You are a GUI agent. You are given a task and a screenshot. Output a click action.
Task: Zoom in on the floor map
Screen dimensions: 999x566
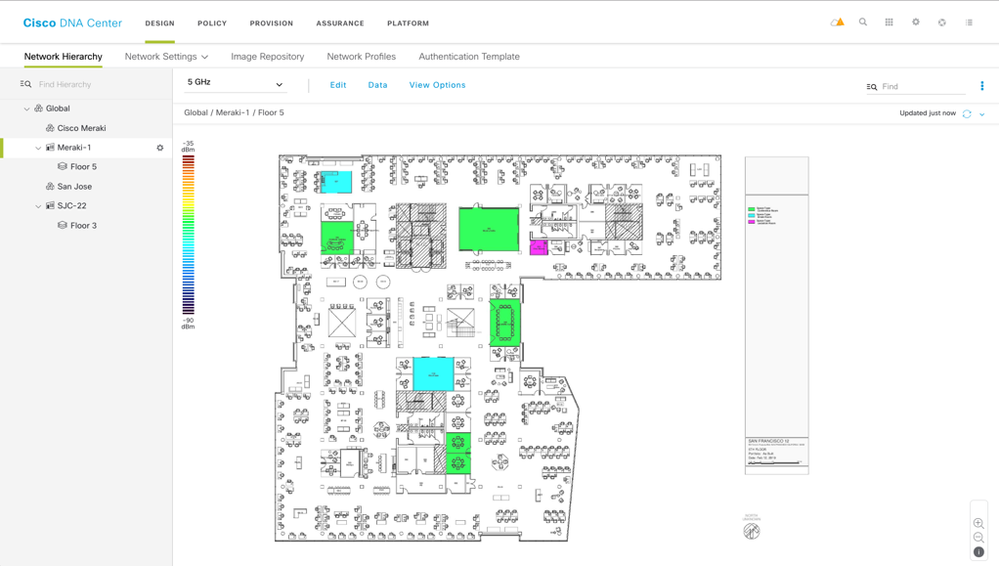point(979,523)
